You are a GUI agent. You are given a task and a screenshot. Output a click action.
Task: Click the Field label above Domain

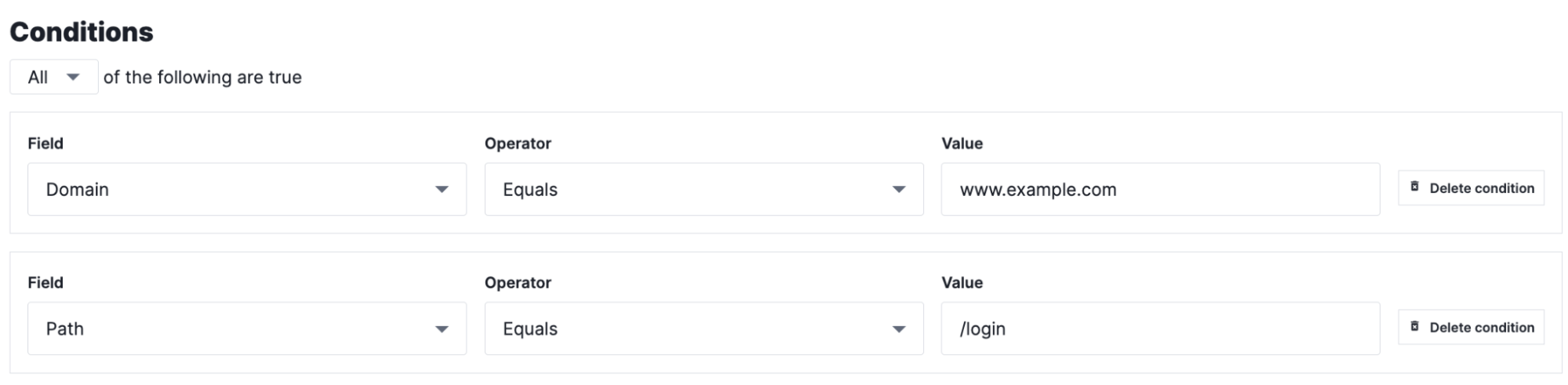[x=45, y=143]
